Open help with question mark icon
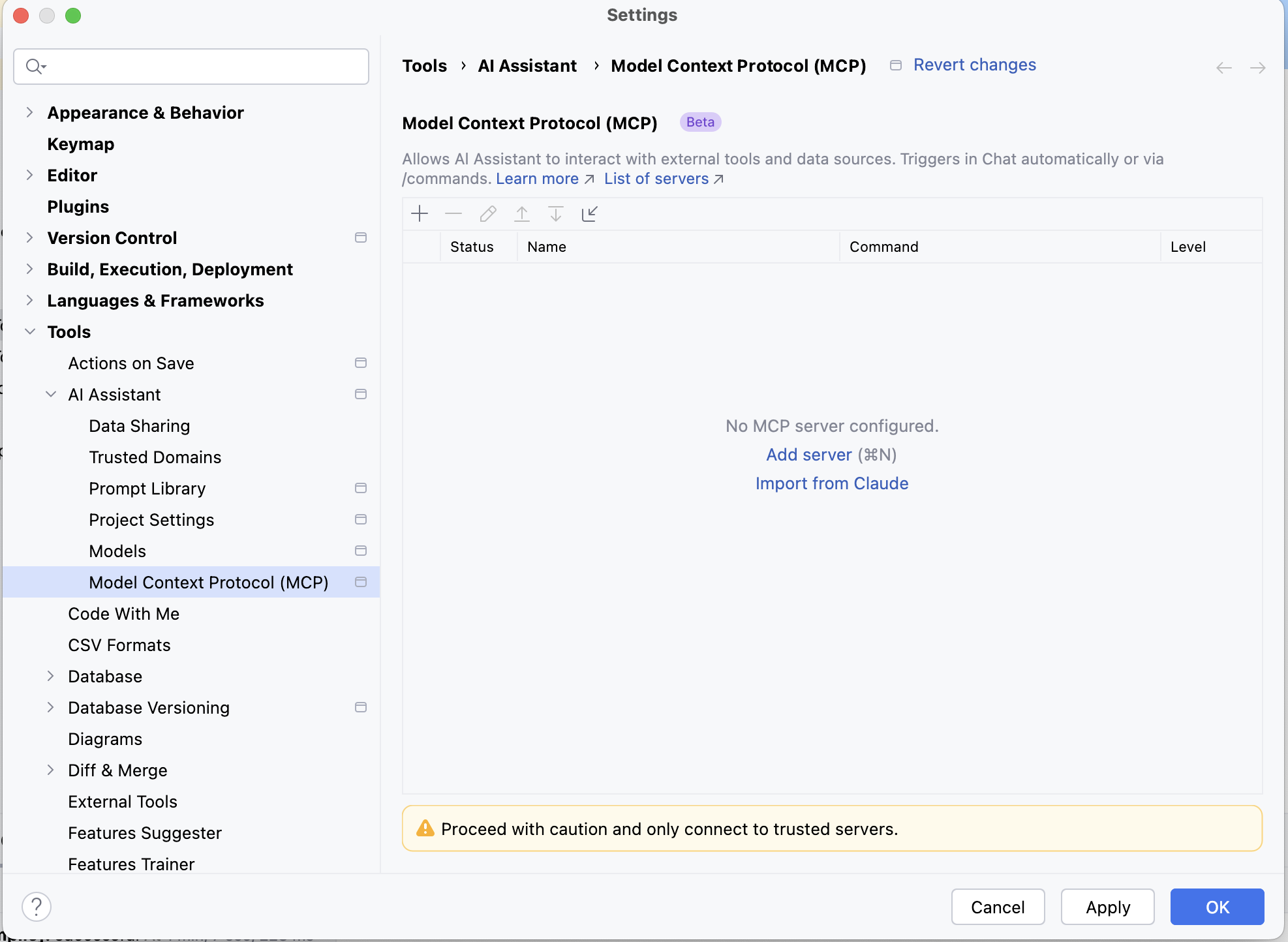The image size is (1288, 942). [37, 907]
